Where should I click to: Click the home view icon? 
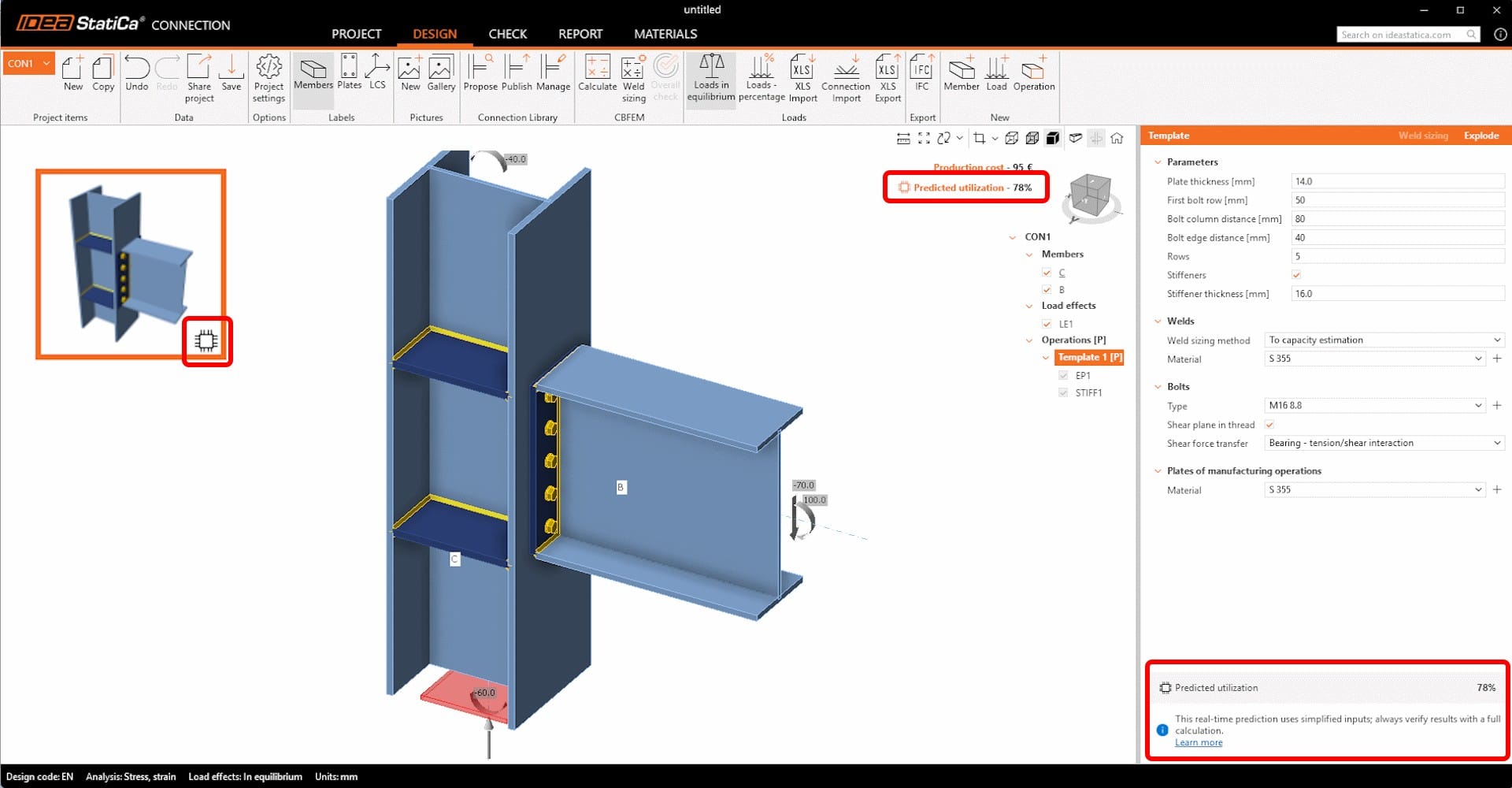pos(1117,139)
